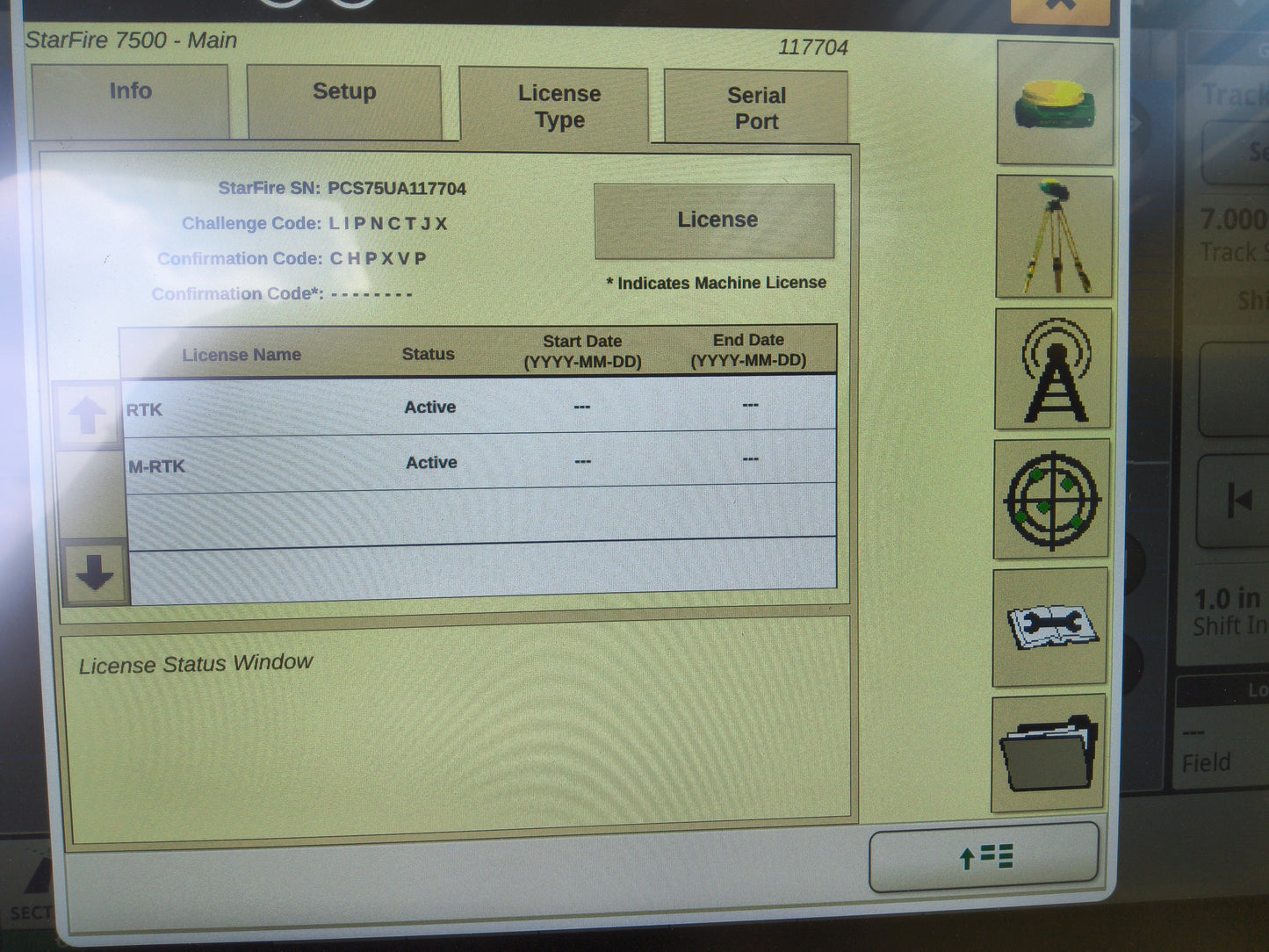Select the radio tower RTK icon
This screenshot has height=952, width=1269.
tap(1053, 368)
